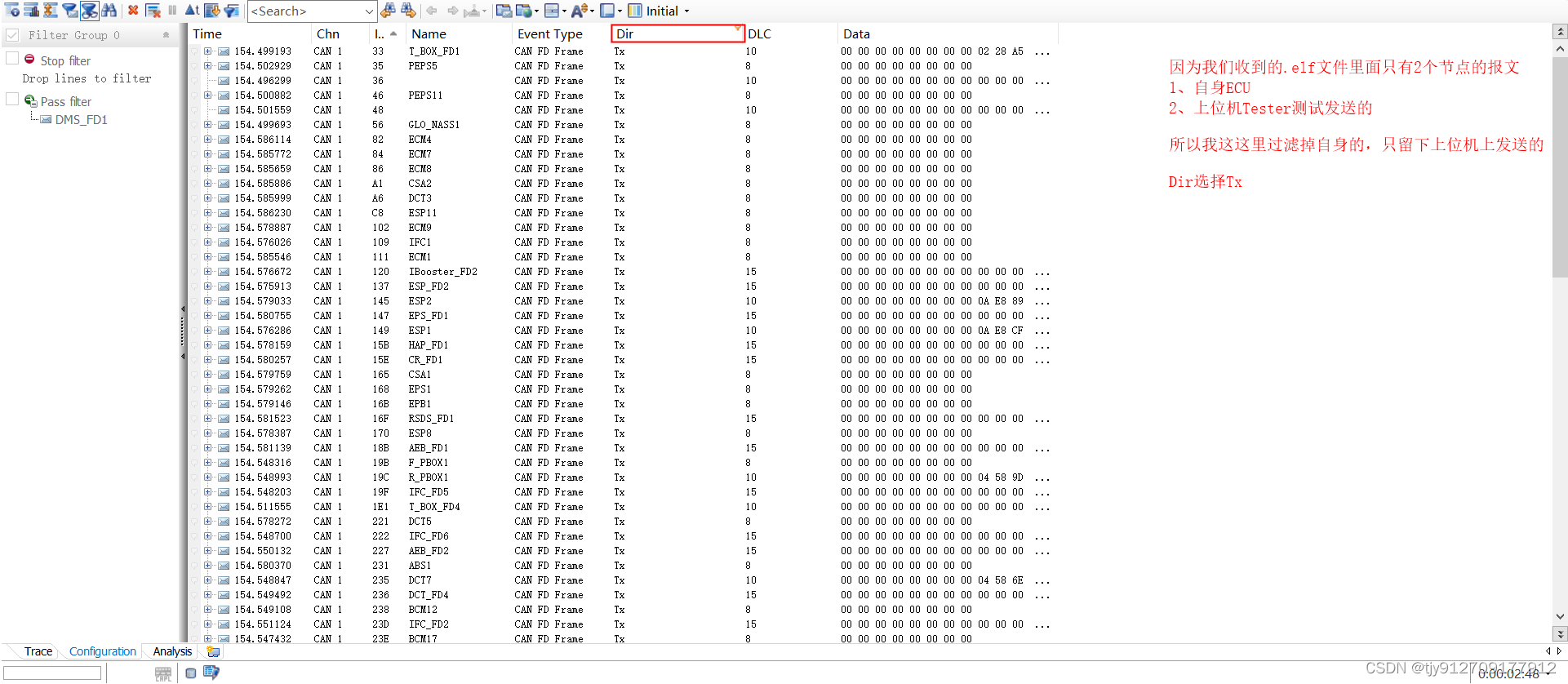Jump to trace top with scroll button

click(x=1560, y=32)
